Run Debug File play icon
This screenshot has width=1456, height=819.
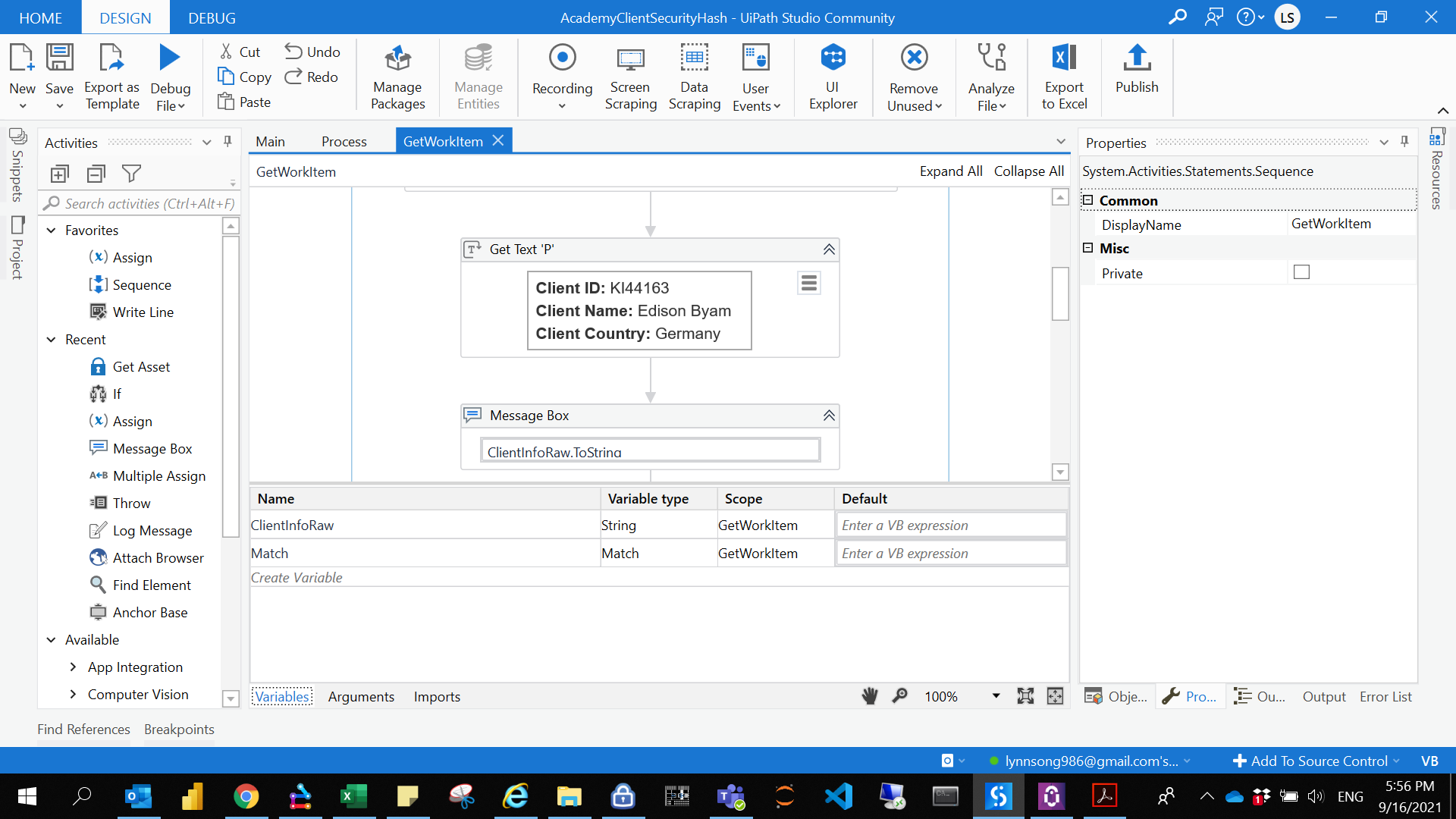[x=170, y=58]
